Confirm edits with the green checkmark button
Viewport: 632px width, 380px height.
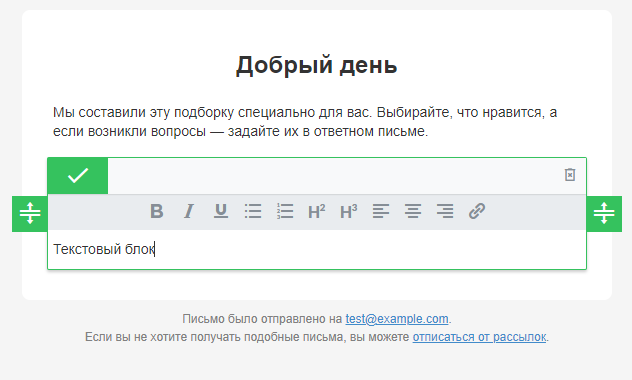(78, 176)
